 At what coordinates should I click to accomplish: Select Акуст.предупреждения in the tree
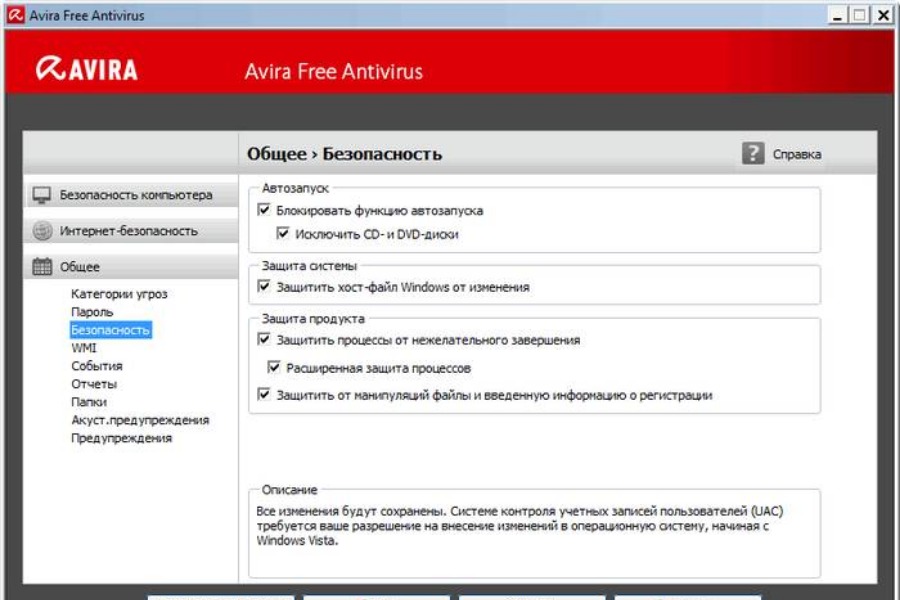[x=140, y=420]
